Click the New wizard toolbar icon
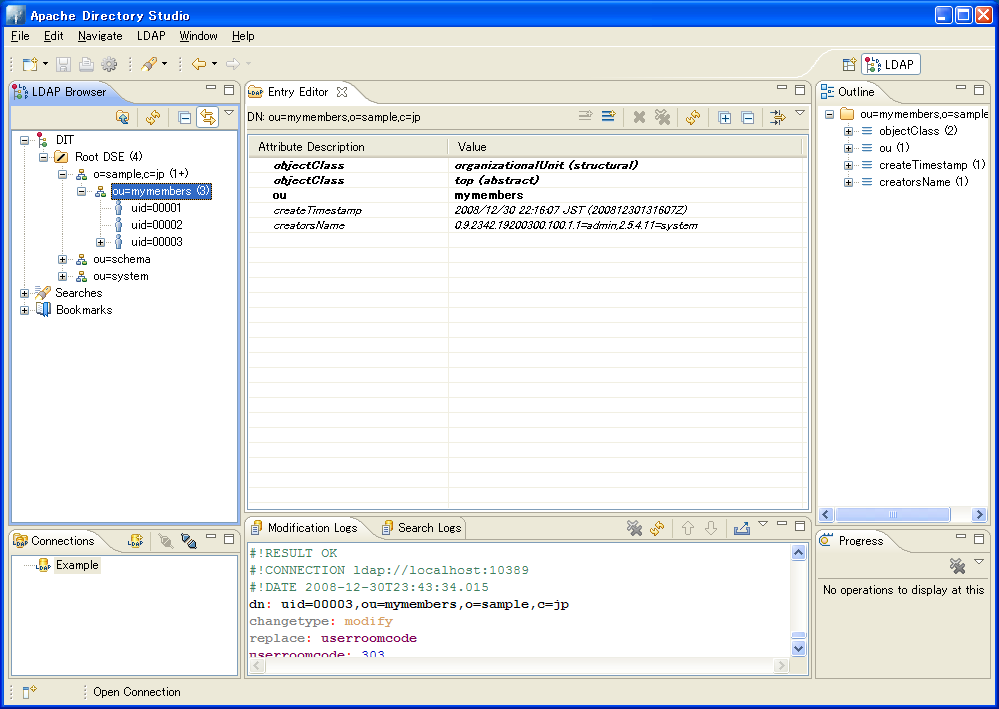Image resolution: width=999 pixels, height=709 pixels. coord(29,64)
